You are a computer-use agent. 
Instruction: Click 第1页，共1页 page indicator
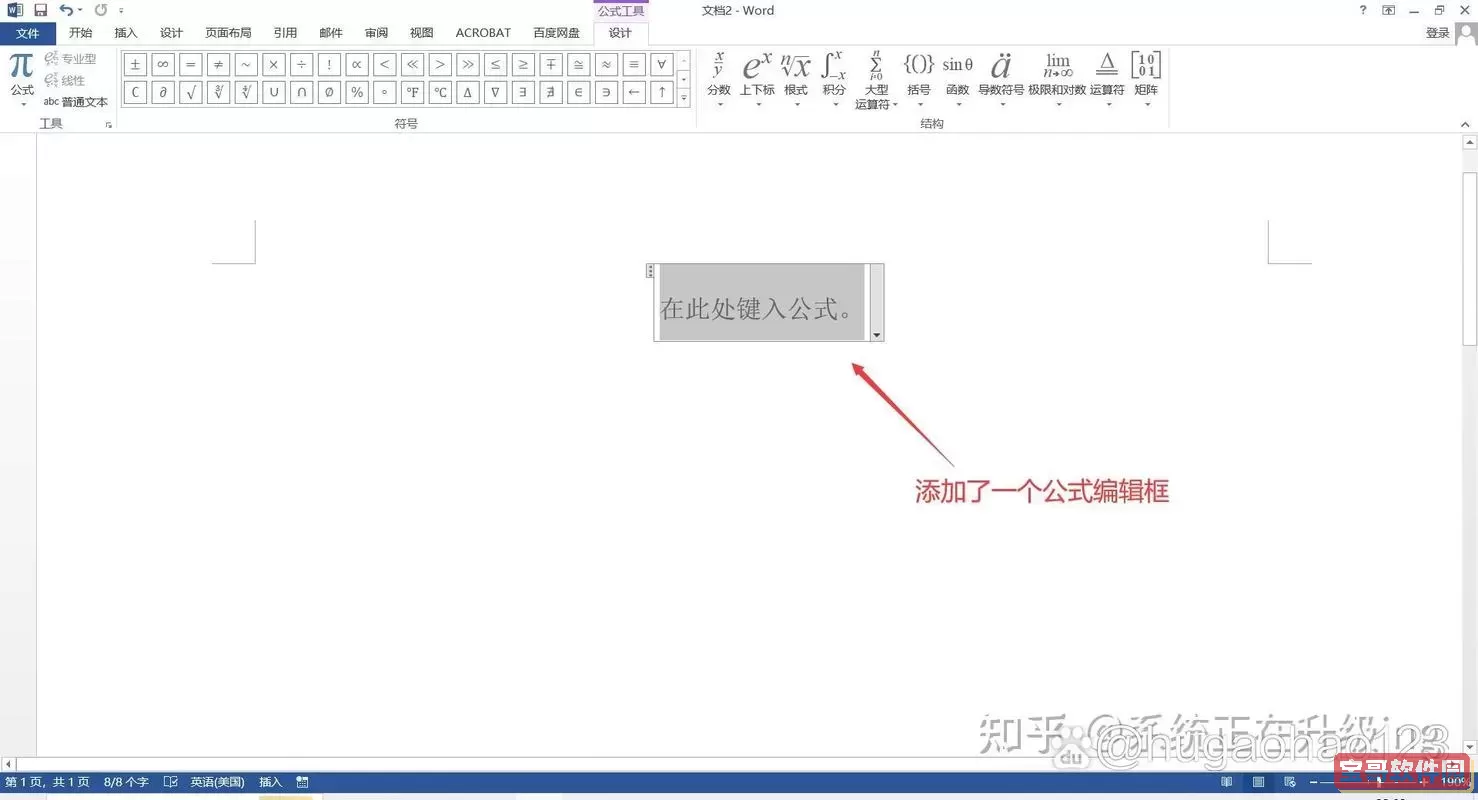point(47,782)
